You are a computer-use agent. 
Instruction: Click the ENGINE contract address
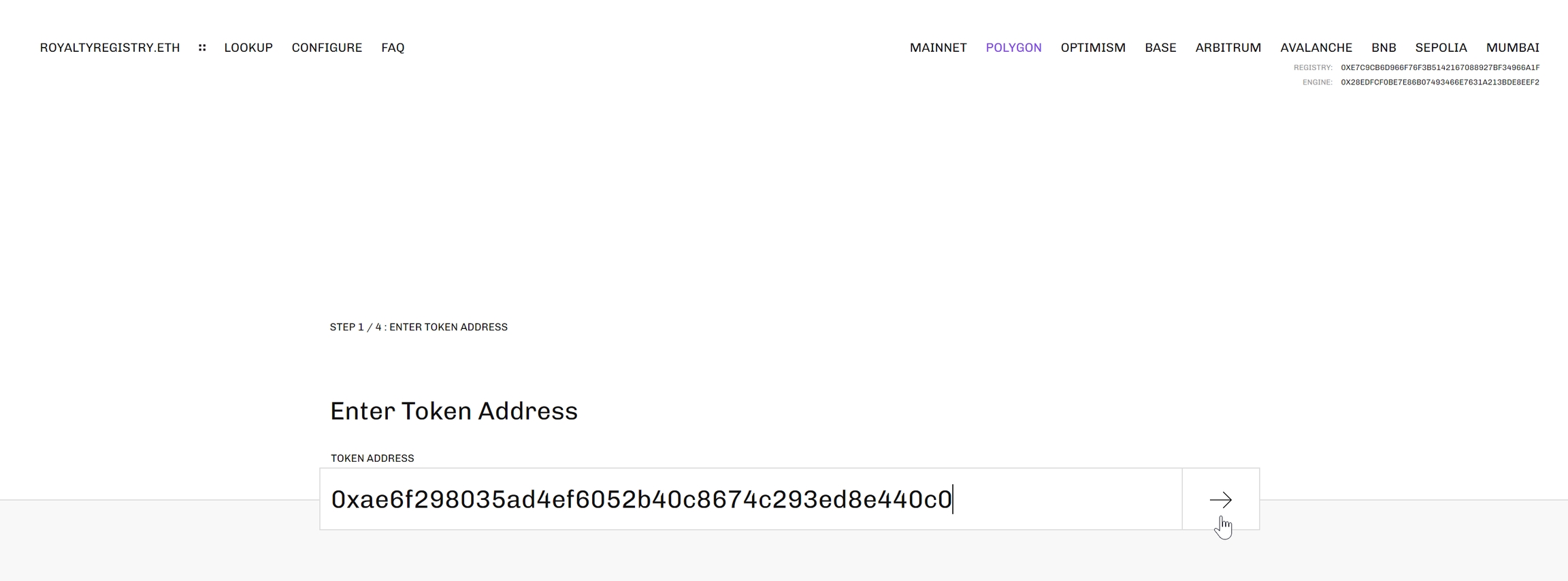point(1438,82)
